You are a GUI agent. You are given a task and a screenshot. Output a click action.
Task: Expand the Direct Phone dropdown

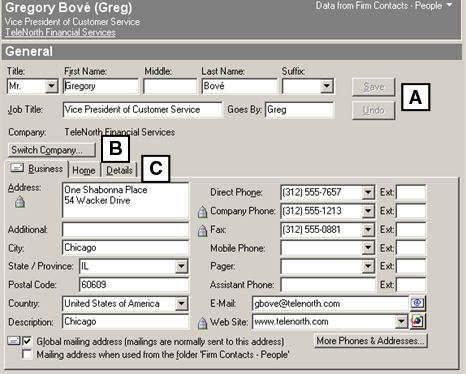click(368, 192)
